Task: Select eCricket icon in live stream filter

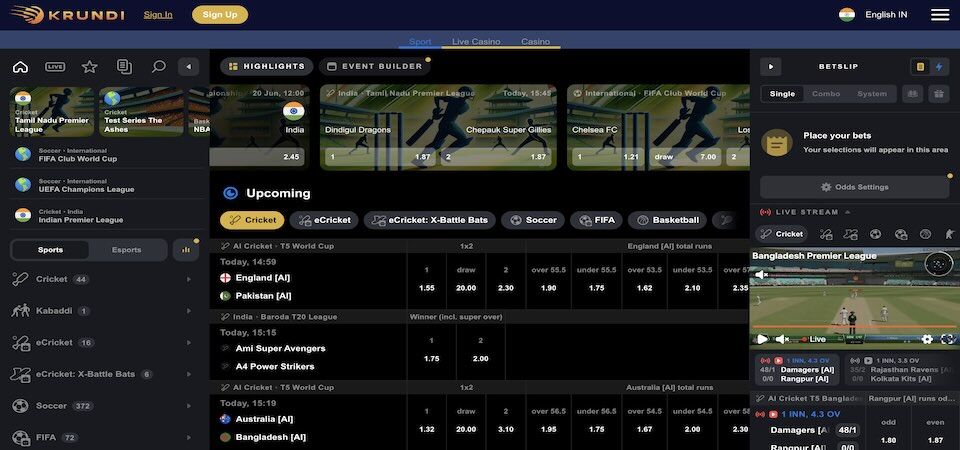Action: (826, 234)
